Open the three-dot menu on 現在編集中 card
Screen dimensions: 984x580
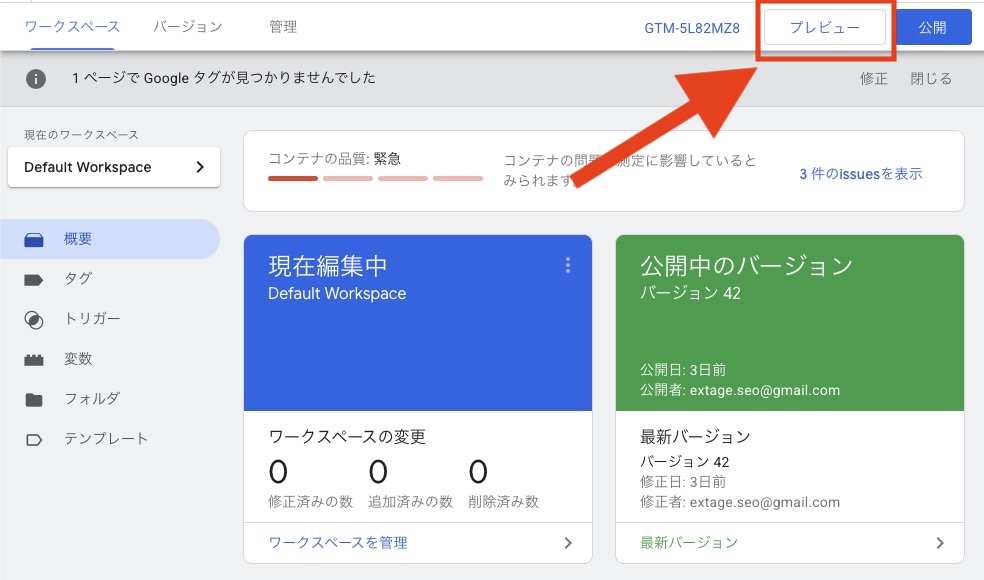point(568,265)
